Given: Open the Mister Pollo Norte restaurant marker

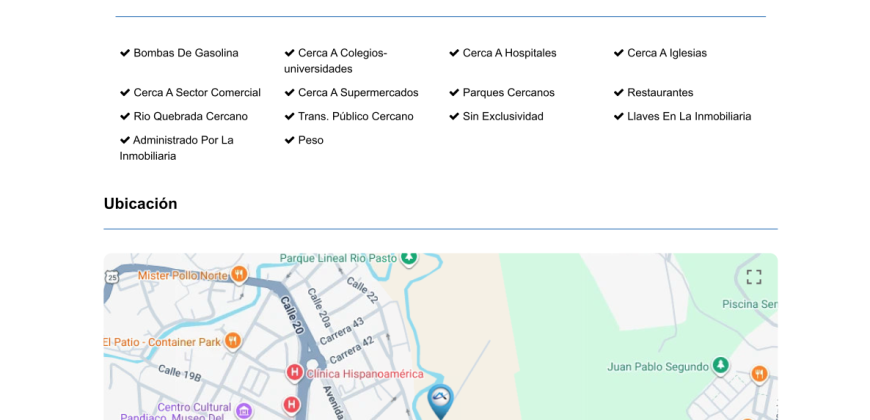Looking at the screenshot, I should (x=239, y=274).
